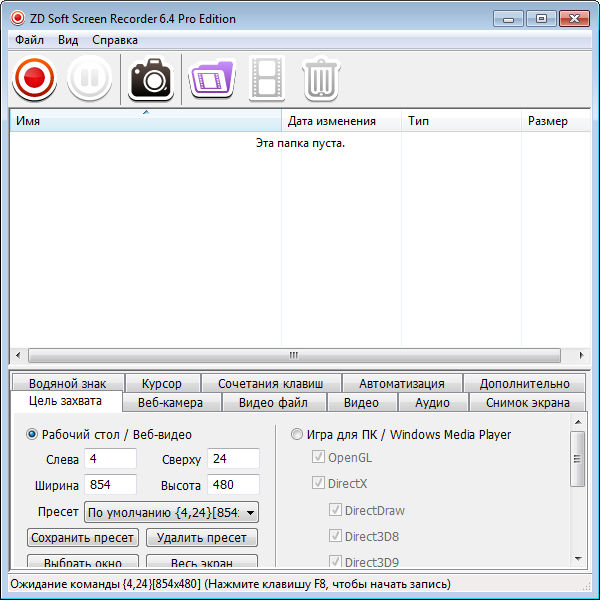Screen dimensions: 600x600
Task: Select the Игра для ПК radio option
Action: [x=297, y=434]
